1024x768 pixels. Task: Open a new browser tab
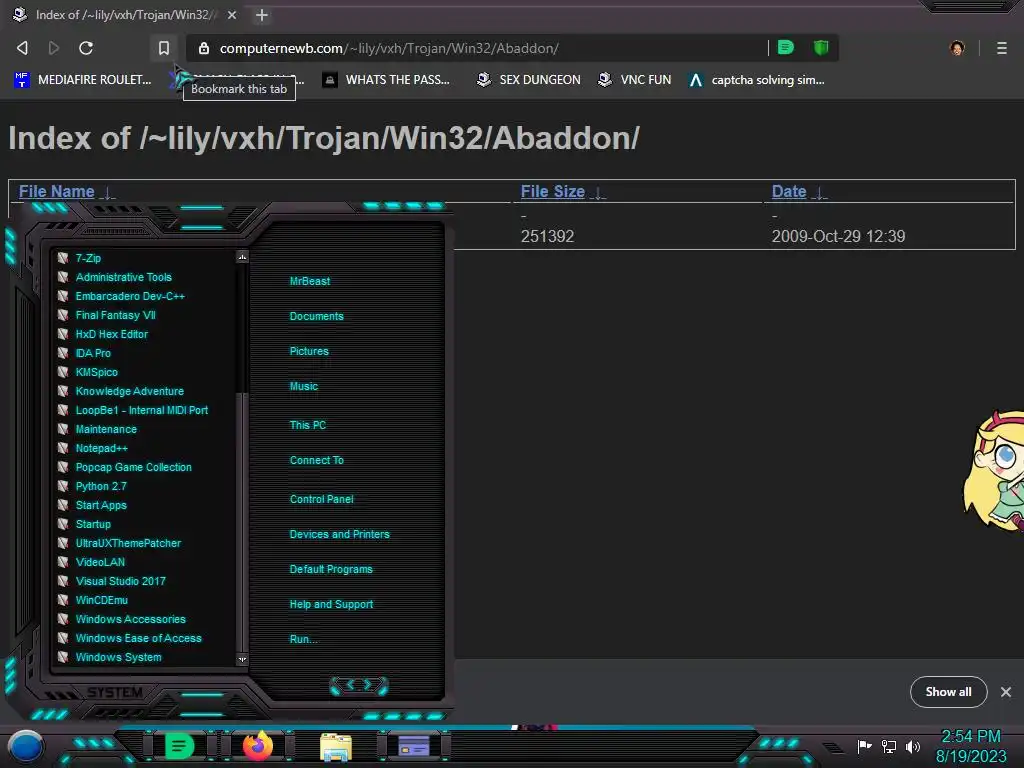click(x=262, y=15)
